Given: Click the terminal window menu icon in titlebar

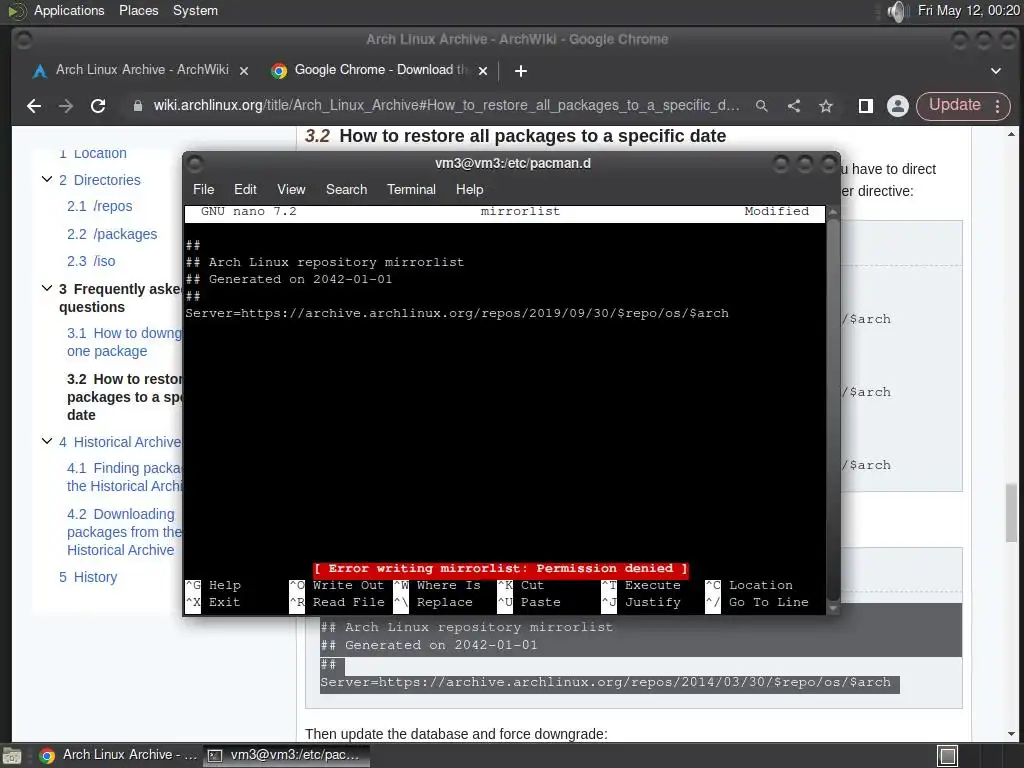Looking at the screenshot, I should point(195,163).
